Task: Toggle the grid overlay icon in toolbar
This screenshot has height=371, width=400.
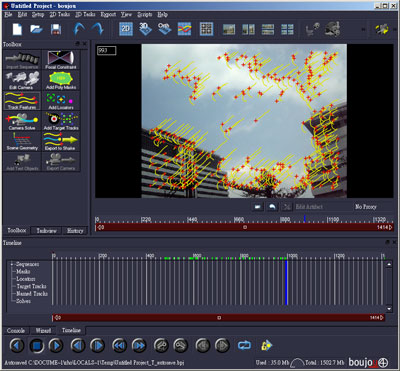Action: [x=206, y=29]
